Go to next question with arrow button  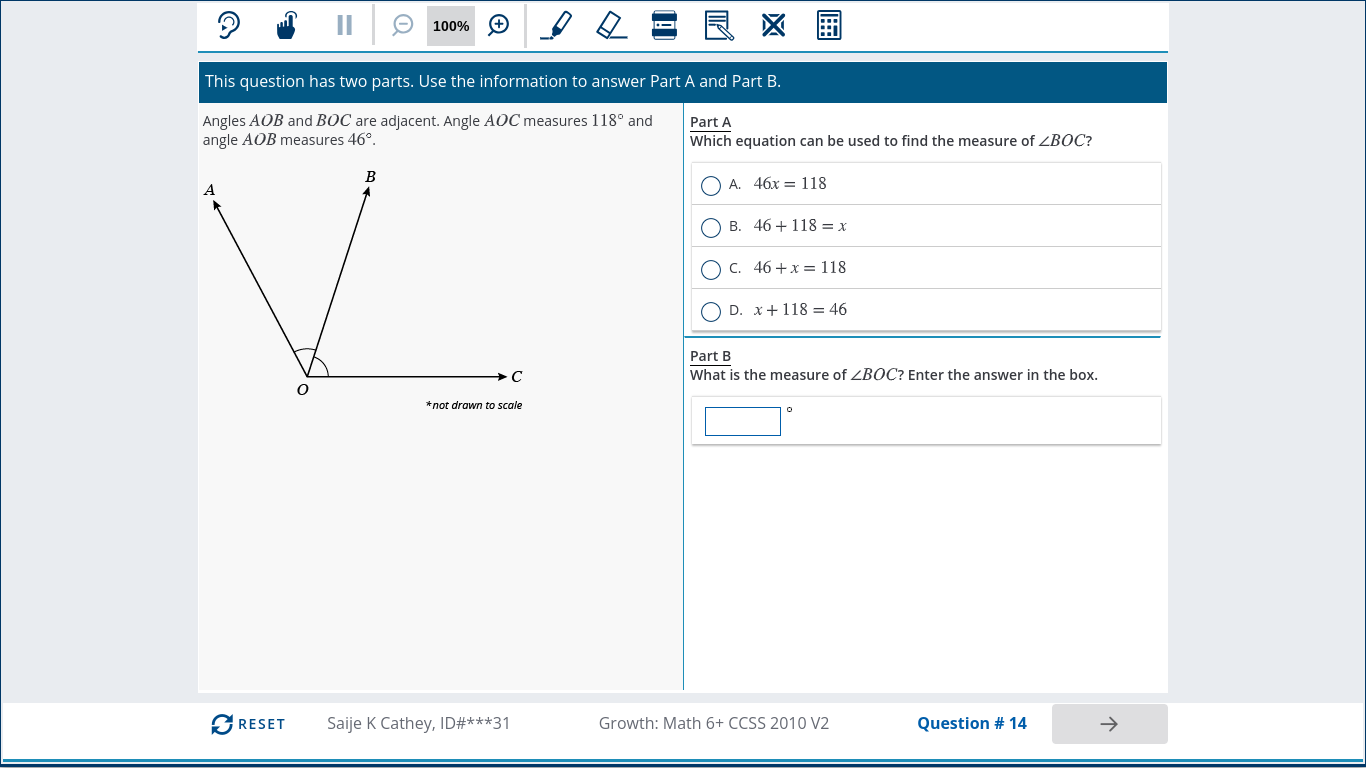(1109, 724)
